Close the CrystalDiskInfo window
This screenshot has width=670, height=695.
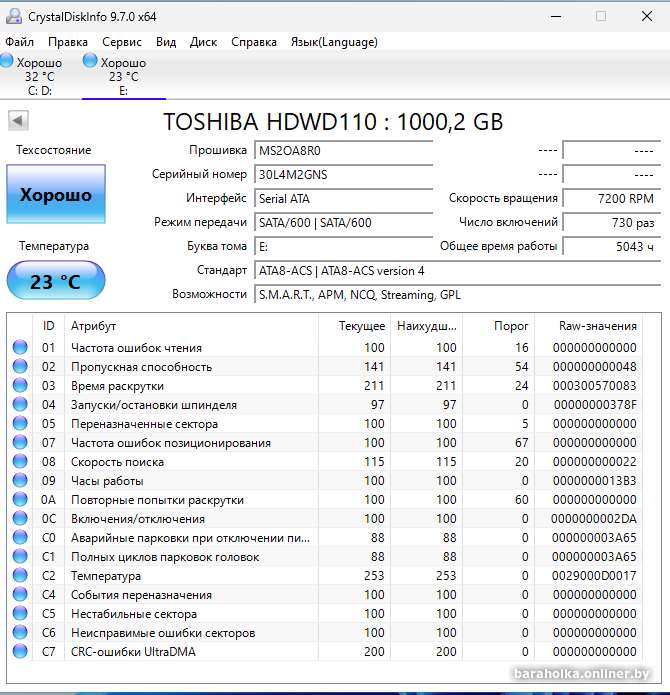coord(647,16)
